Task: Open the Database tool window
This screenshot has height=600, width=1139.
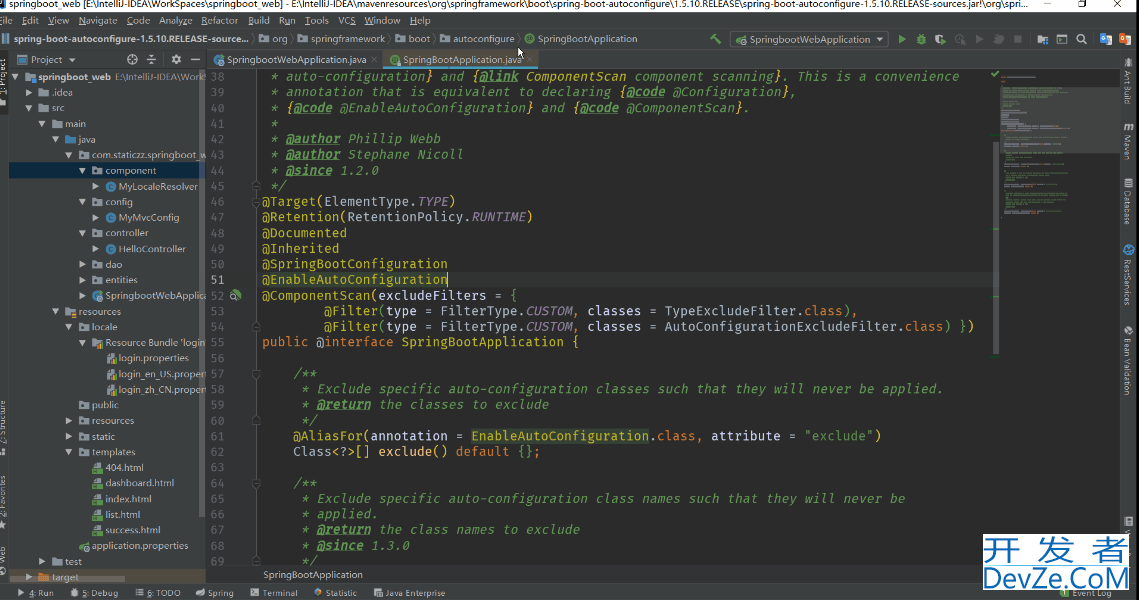Action: pyautogui.click(x=1128, y=202)
